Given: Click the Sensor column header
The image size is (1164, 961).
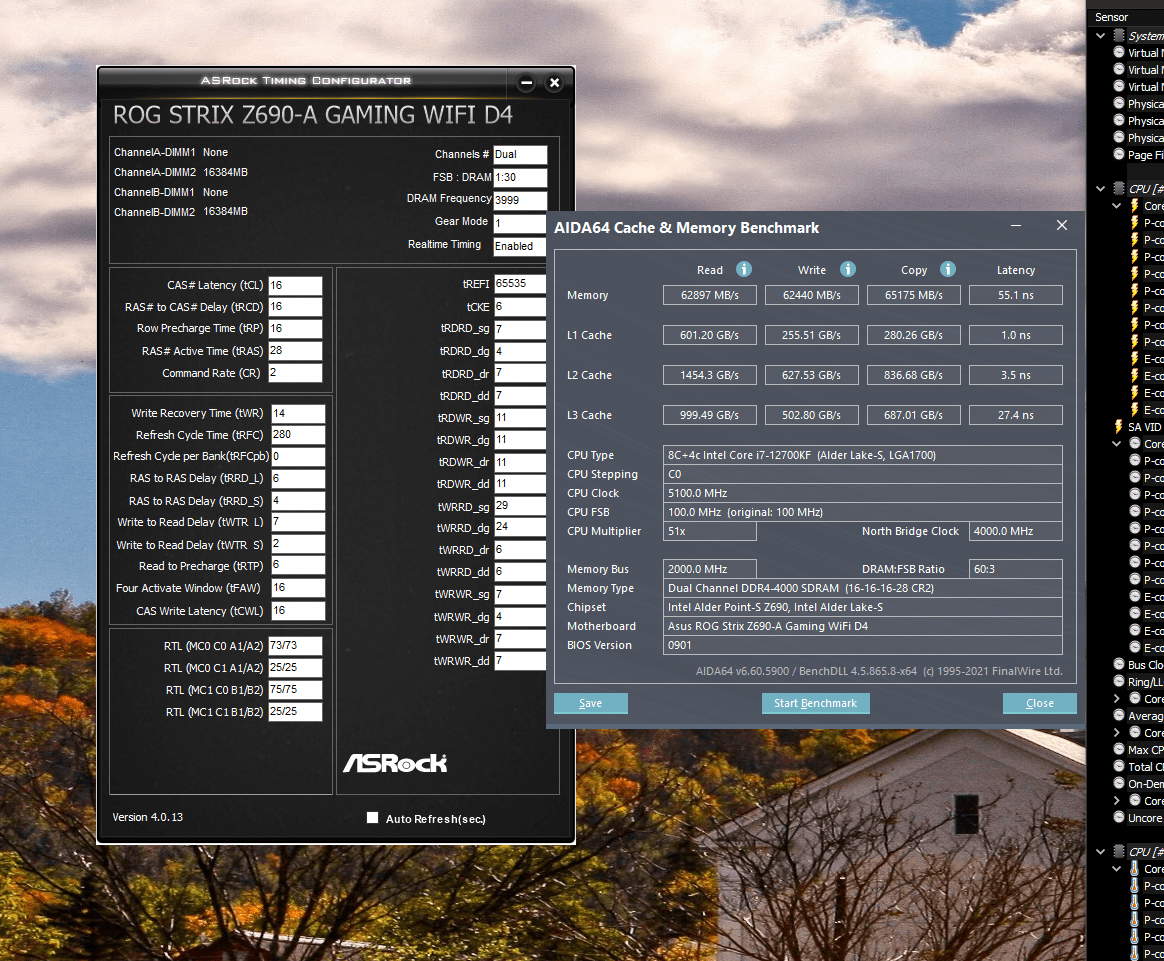Looking at the screenshot, I should click(x=1111, y=17).
